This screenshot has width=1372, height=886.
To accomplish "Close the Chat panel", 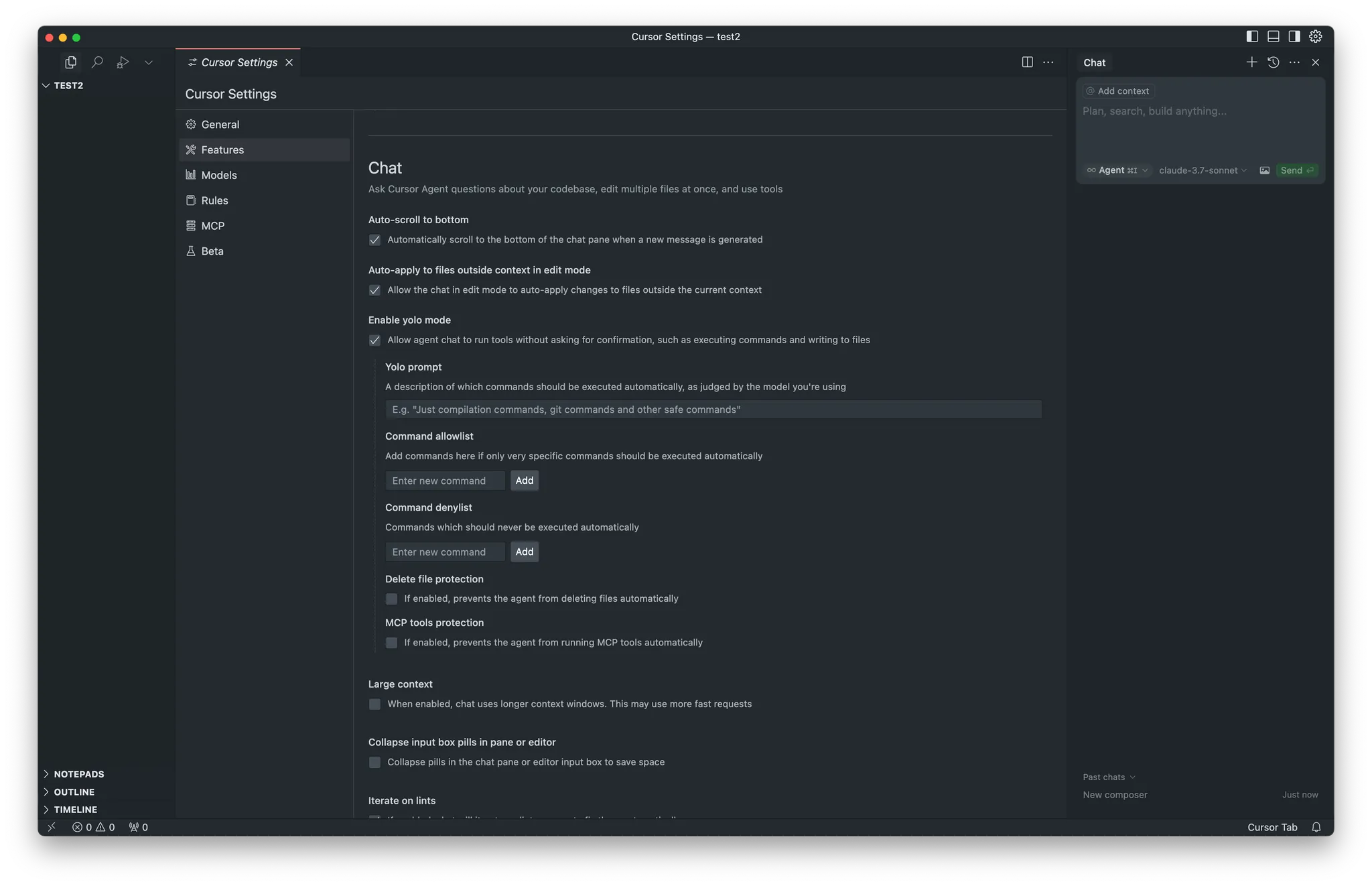I will [x=1316, y=62].
